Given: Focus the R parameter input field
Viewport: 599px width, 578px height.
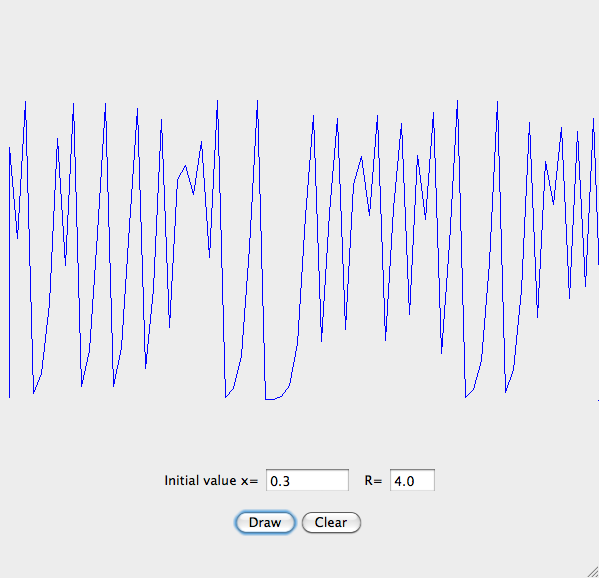Looking at the screenshot, I should [x=412, y=480].
